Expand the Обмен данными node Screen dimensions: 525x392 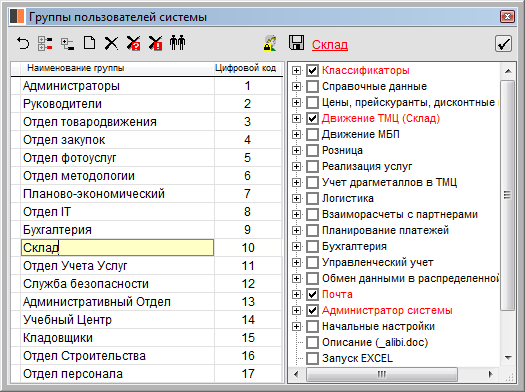296,279
